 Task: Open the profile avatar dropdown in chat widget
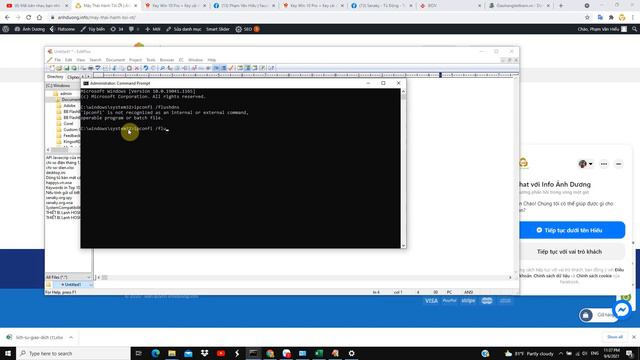point(585,164)
